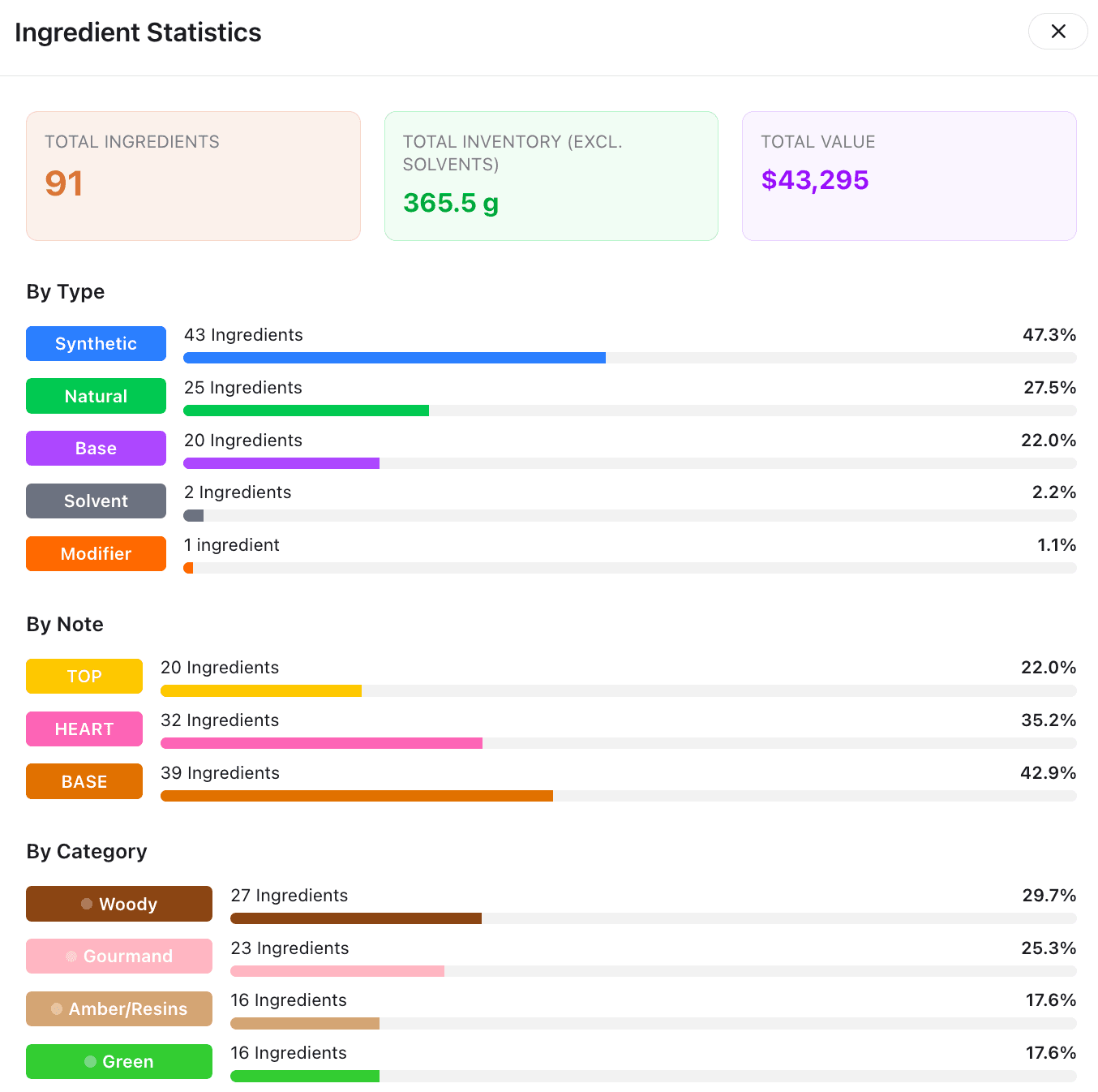Select the Synthetic type badge
The width and height of the screenshot is (1098, 1092).
96,343
